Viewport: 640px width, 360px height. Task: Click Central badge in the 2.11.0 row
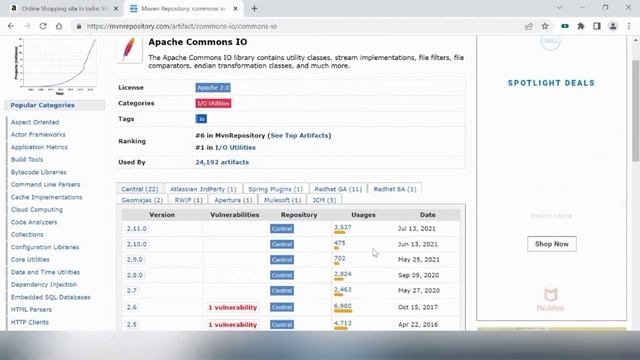[282, 229]
